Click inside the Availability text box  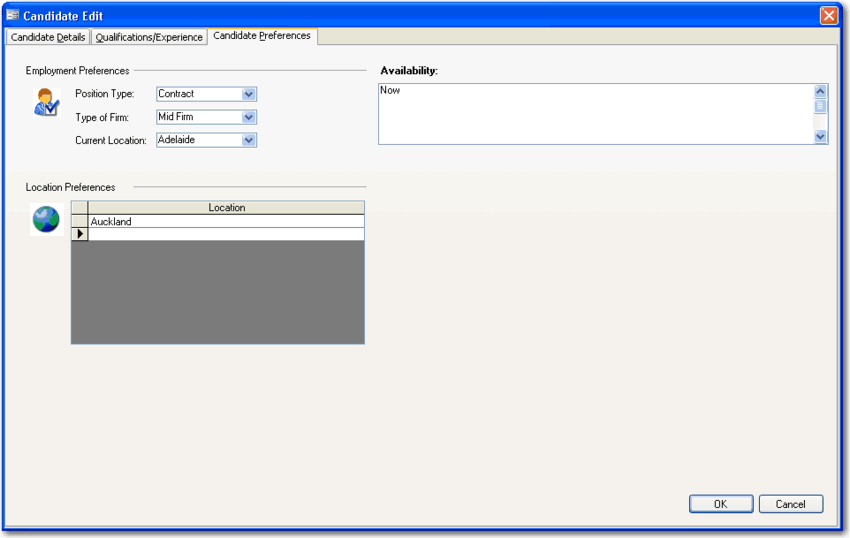[x=595, y=114]
